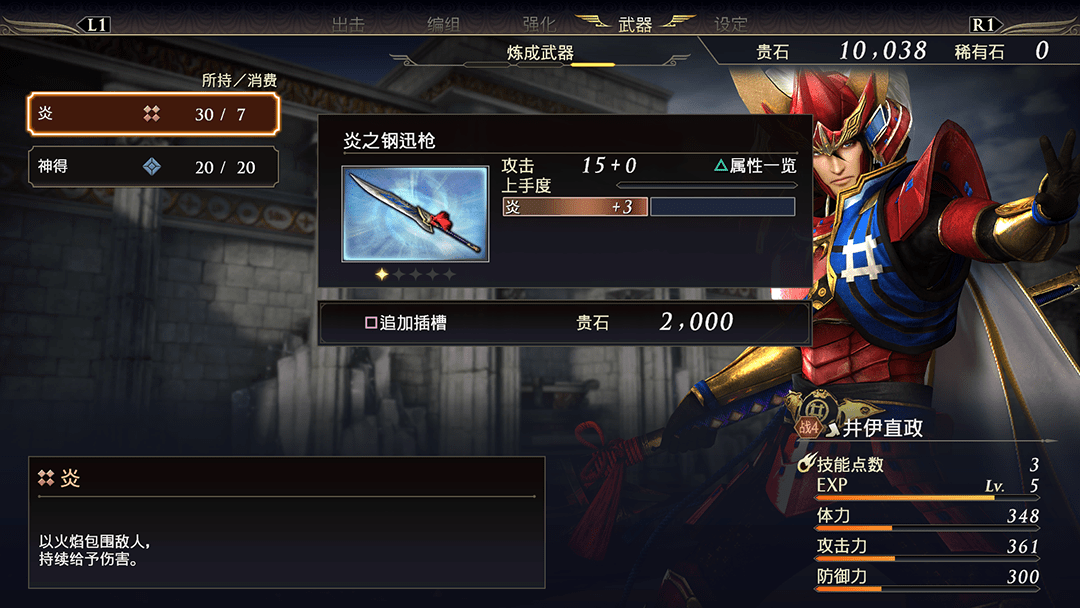Select the flame element icon in 炎 row
Viewport: 1080px width, 608px height.
tap(152, 114)
